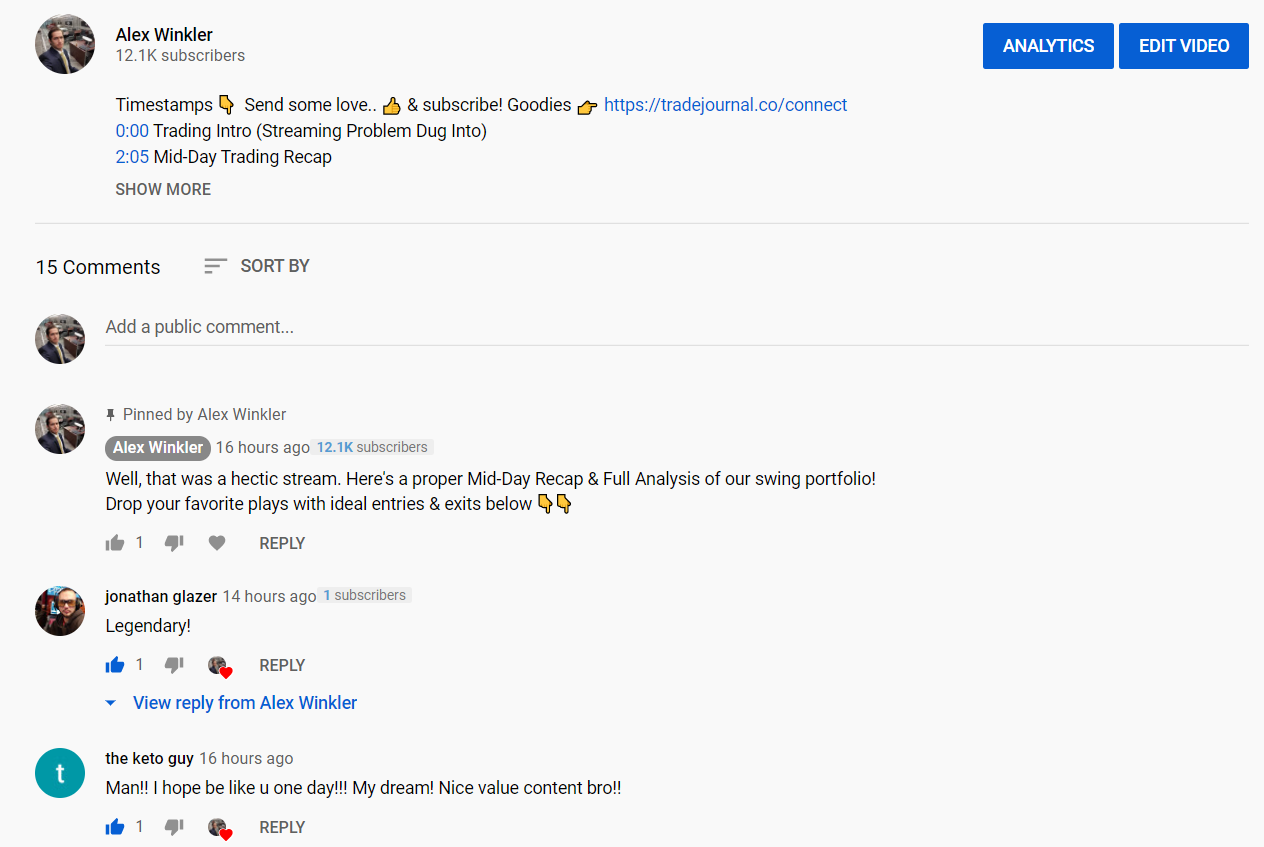Image resolution: width=1264 pixels, height=847 pixels.
Task: Click the Alex Winkler channel name badge
Action: tap(157, 447)
